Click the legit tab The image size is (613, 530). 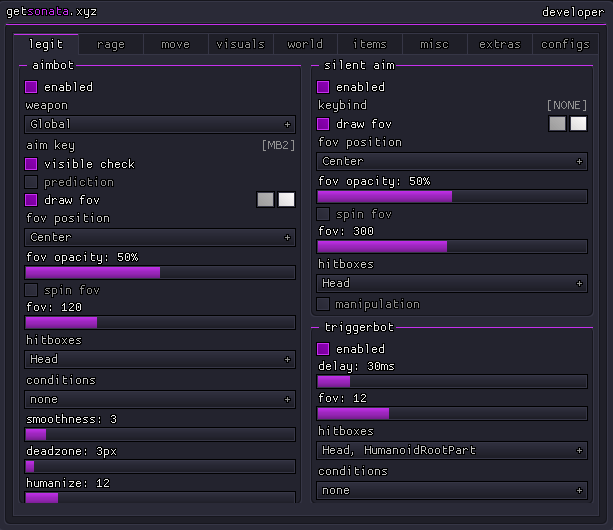point(46,44)
